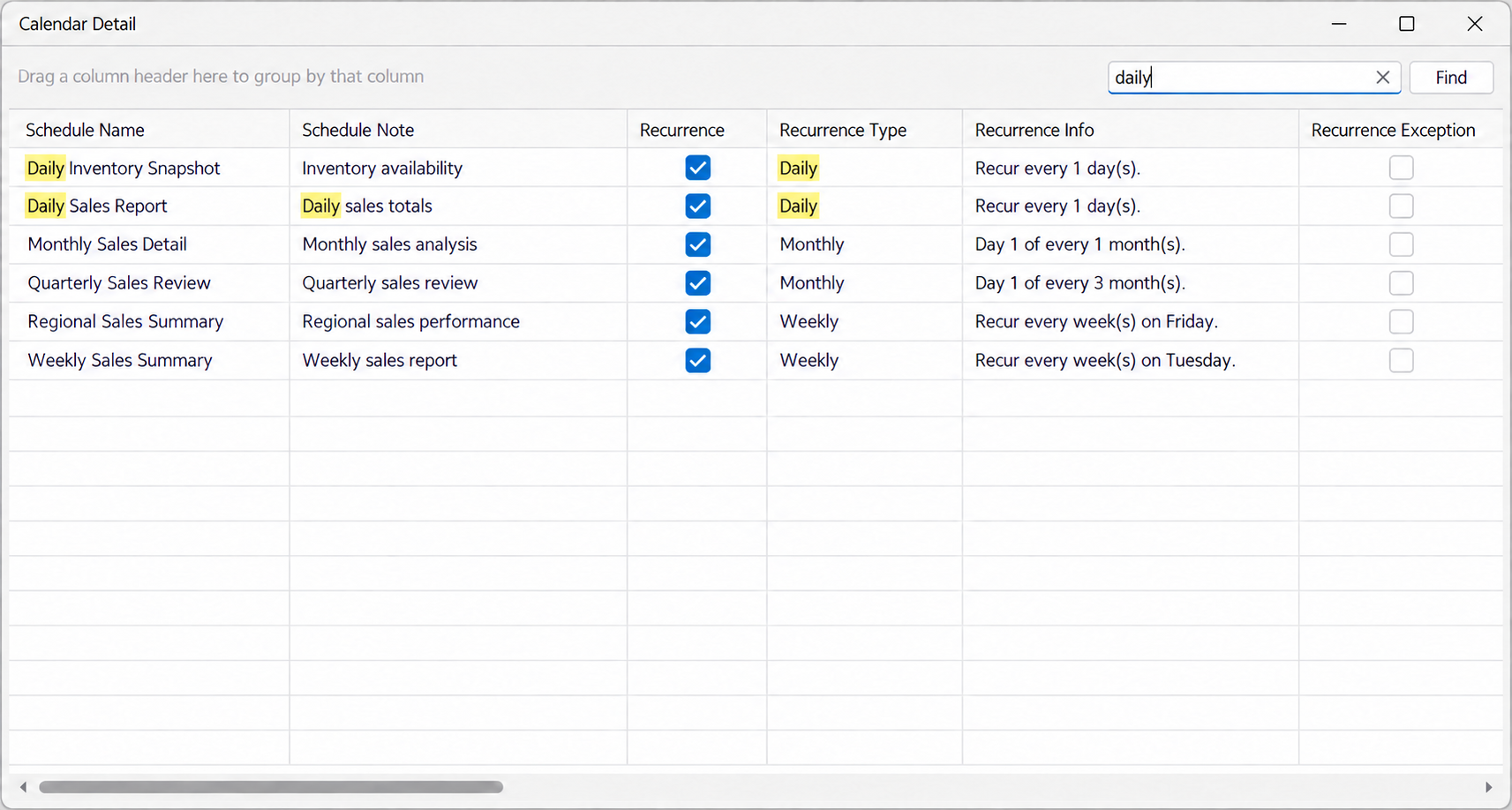Minimize the Calendar Detail window
This screenshot has width=1512, height=810.
(x=1339, y=24)
